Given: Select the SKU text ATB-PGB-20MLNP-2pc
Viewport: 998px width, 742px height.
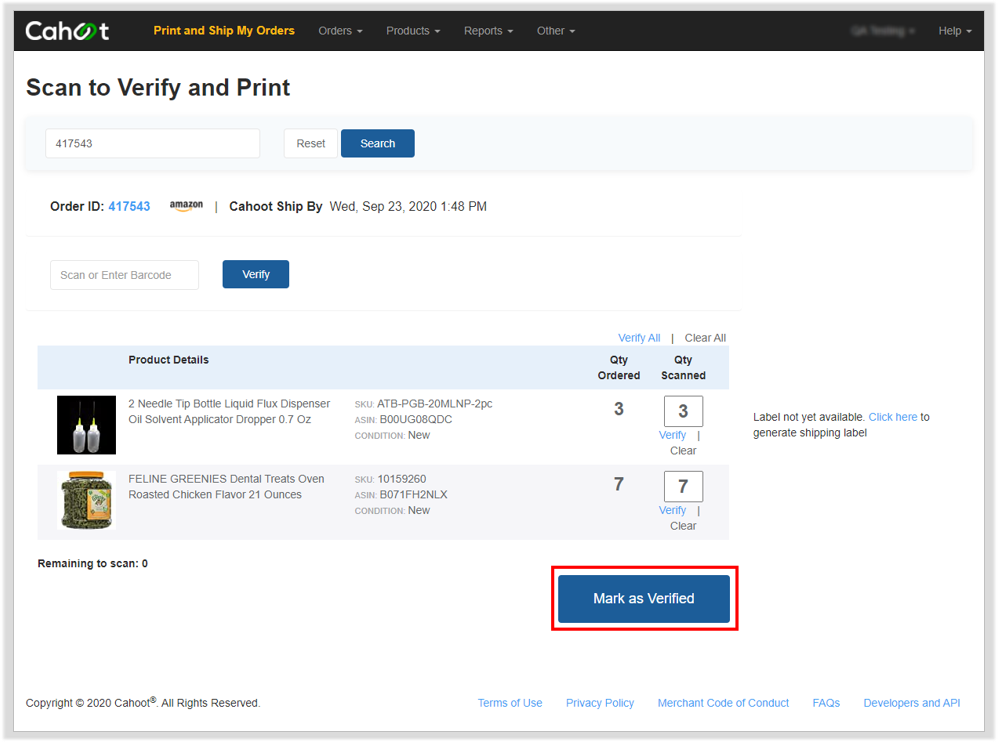Looking at the screenshot, I should pyautogui.click(x=435, y=403).
